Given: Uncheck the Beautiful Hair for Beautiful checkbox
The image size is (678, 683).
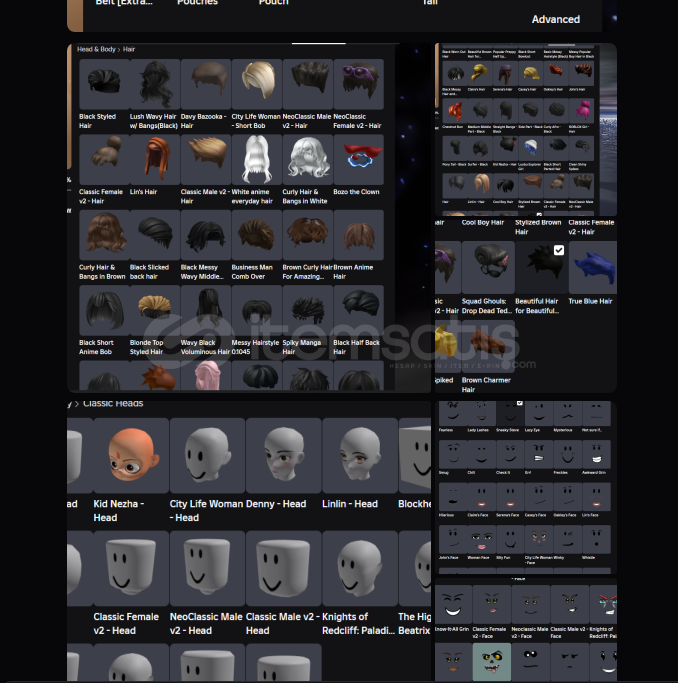Looking at the screenshot, I should tap(559, 250).
